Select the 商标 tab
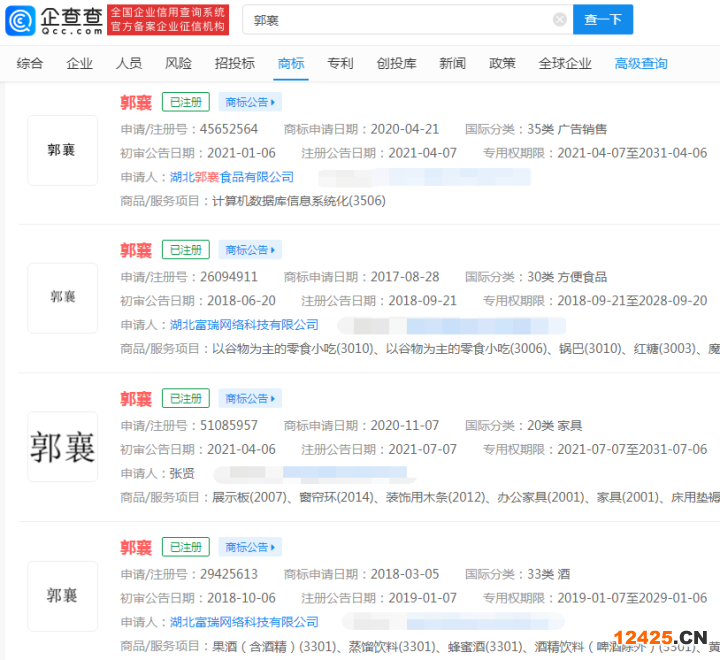 click(291, 63)
